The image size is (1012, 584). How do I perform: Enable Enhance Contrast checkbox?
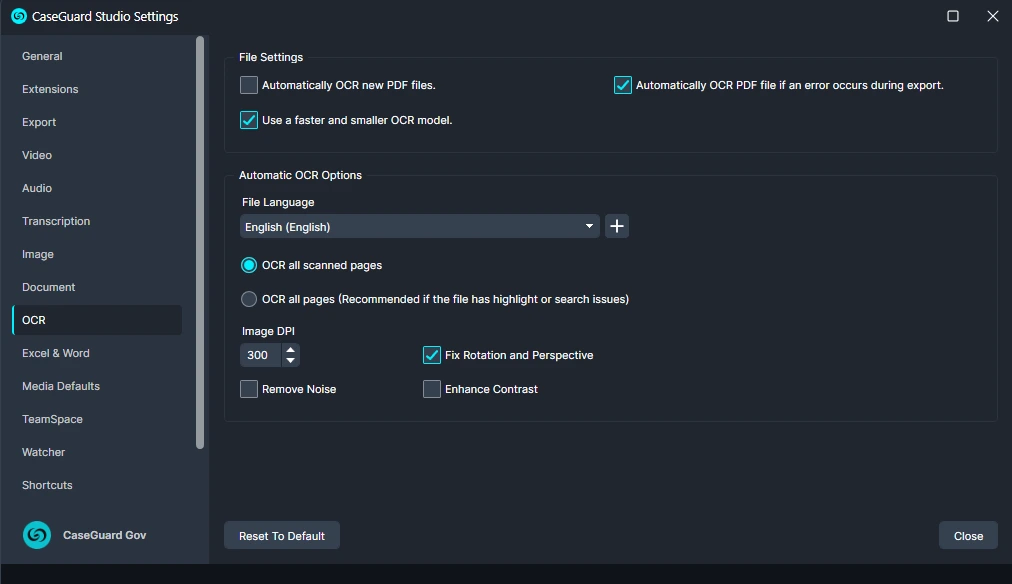point(432,389)
